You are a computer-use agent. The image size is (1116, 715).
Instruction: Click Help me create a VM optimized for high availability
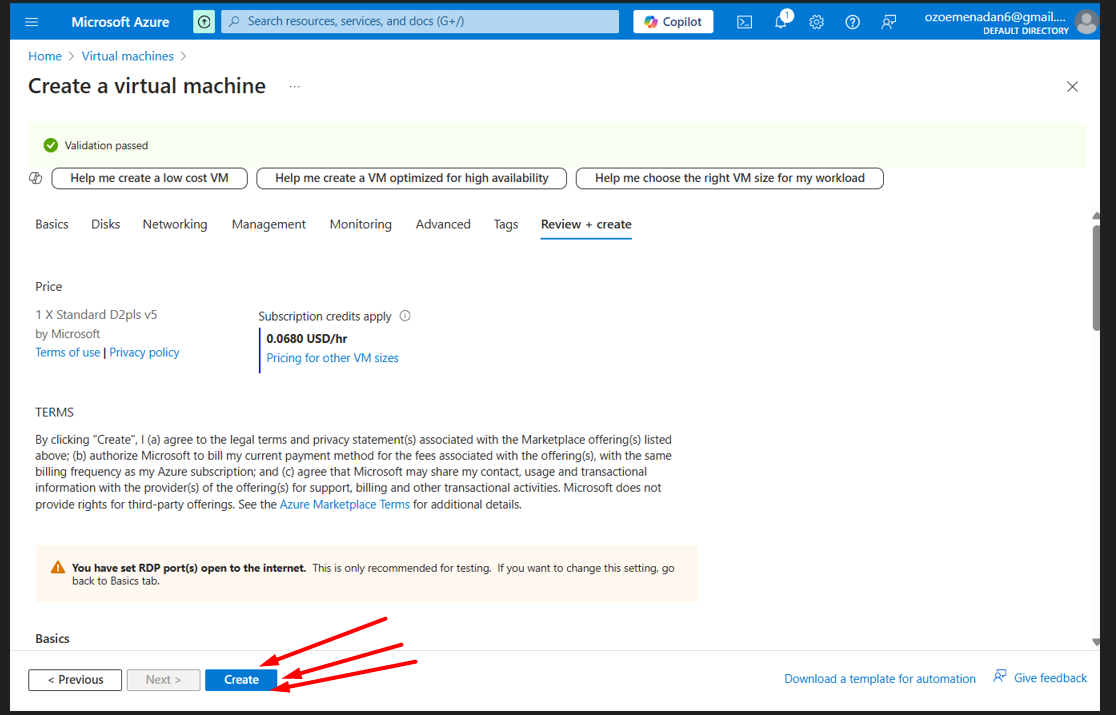(411, 178)
